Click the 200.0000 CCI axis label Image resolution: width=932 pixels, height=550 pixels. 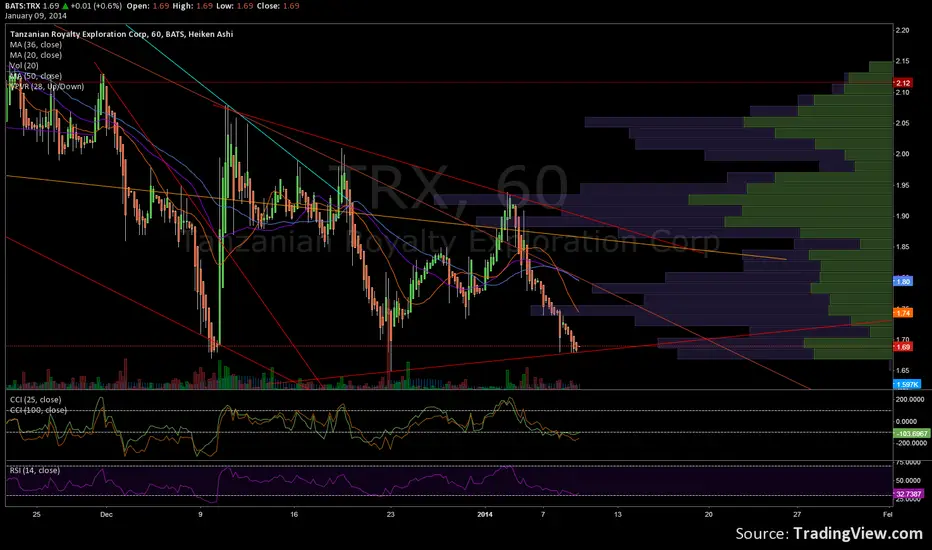(x=911, y=400)
